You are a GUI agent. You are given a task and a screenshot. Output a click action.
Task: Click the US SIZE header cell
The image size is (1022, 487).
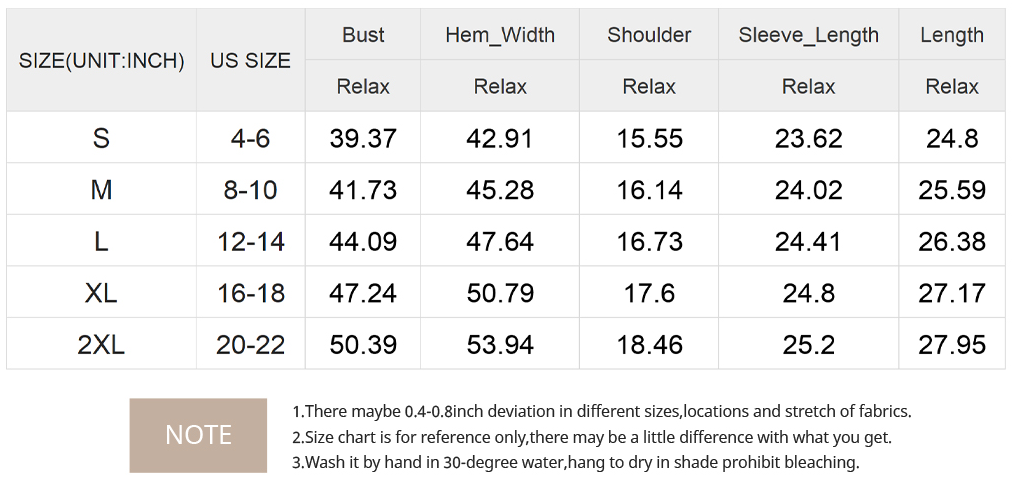click(x=250, y=60)
